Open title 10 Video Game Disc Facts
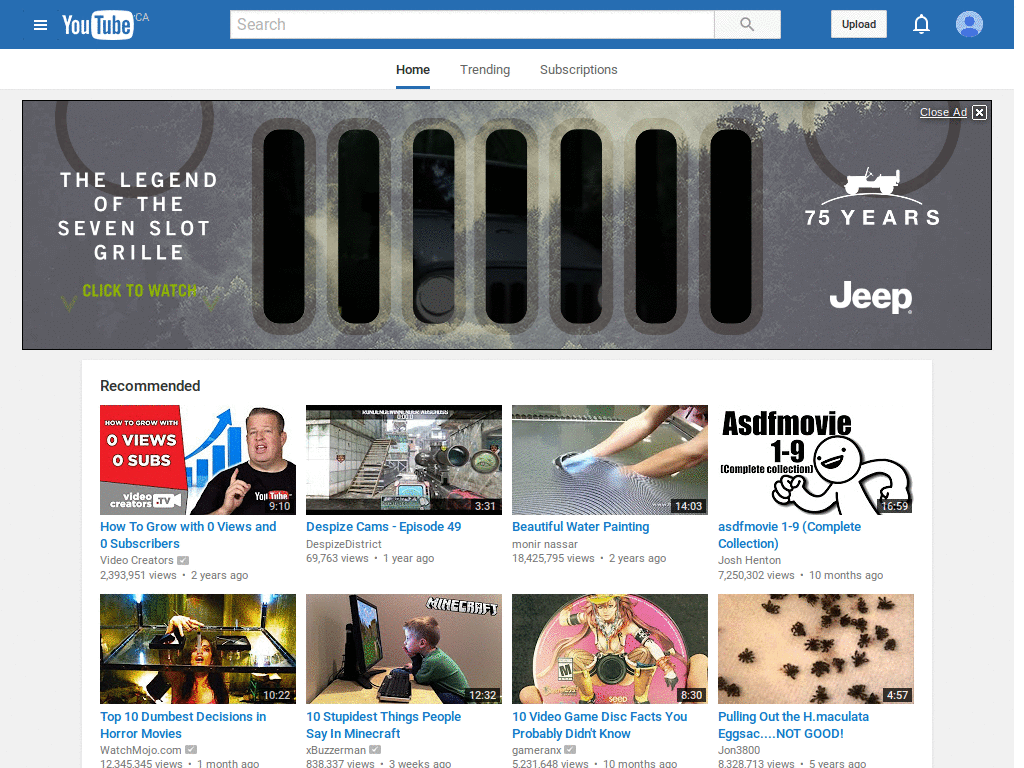 coord(600,725)
